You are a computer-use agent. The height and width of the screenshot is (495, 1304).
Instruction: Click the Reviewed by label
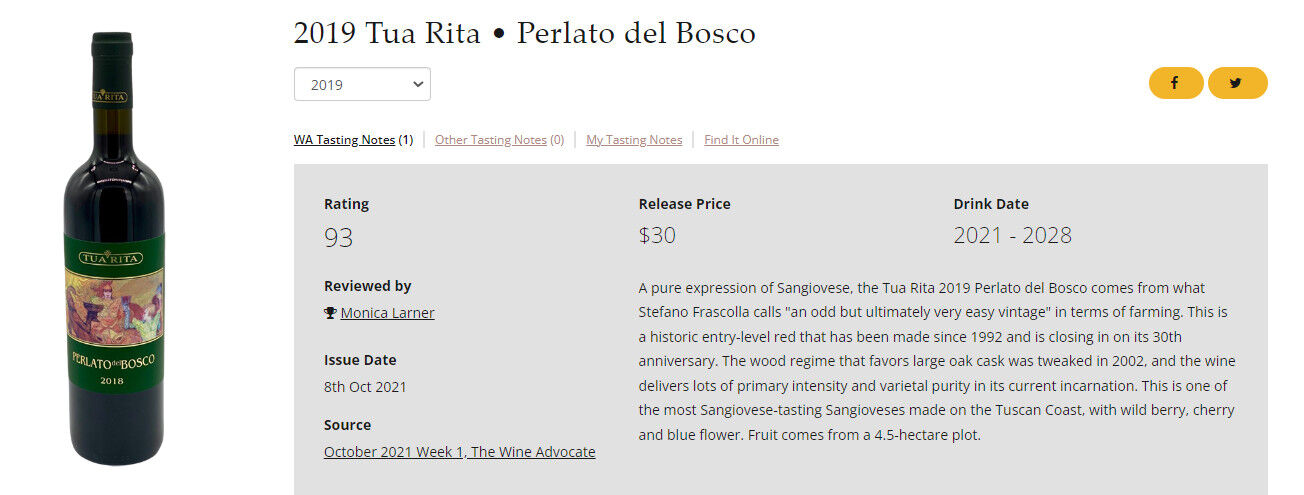point(367,286)
